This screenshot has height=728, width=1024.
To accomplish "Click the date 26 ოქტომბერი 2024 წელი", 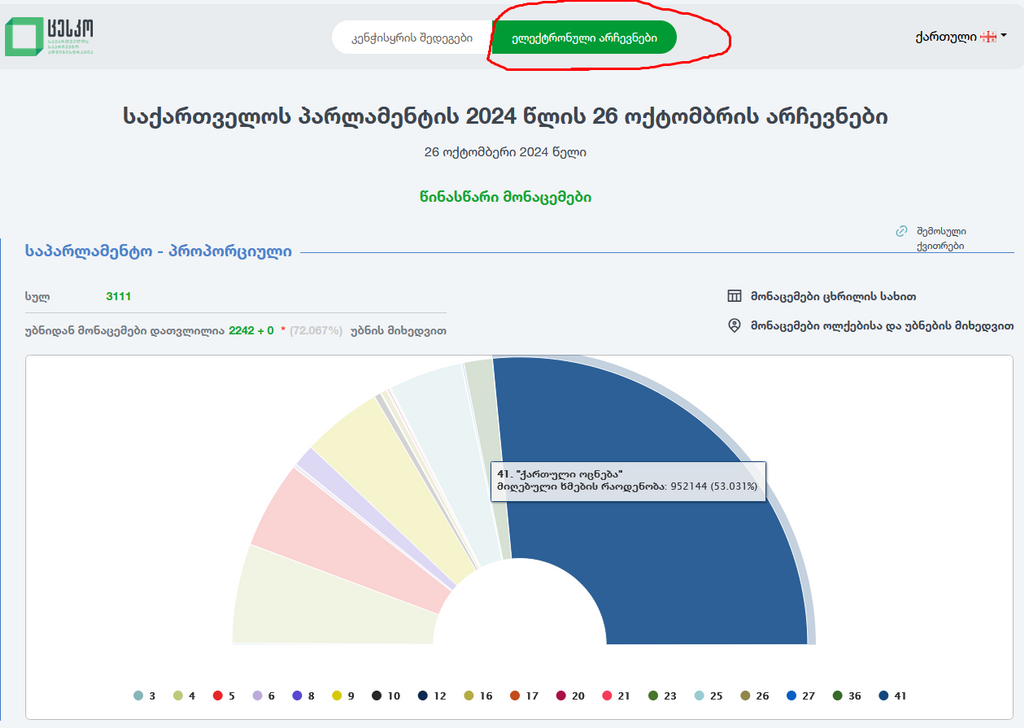I will [x=505, y=152].
